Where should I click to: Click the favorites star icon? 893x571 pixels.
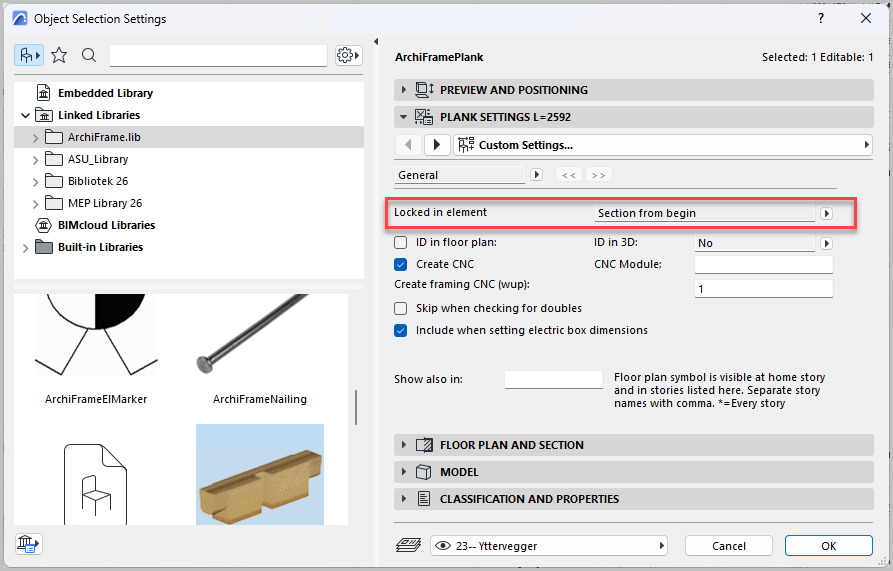point(59,56)
